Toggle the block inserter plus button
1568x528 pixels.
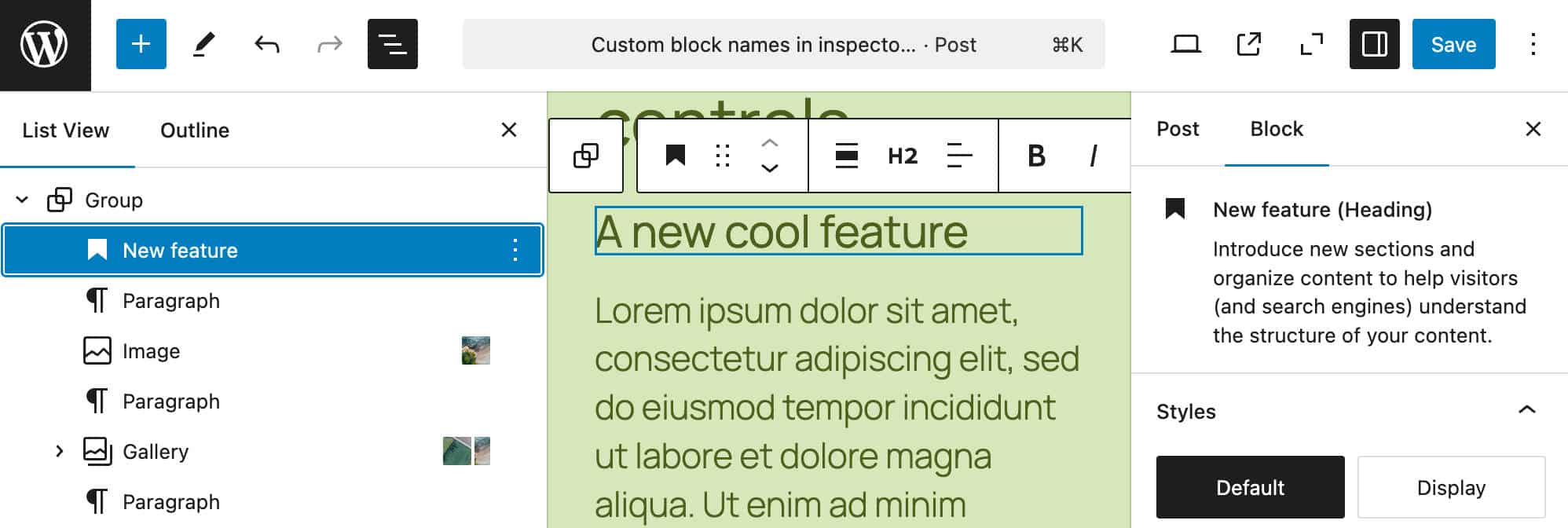pos(141,44)
